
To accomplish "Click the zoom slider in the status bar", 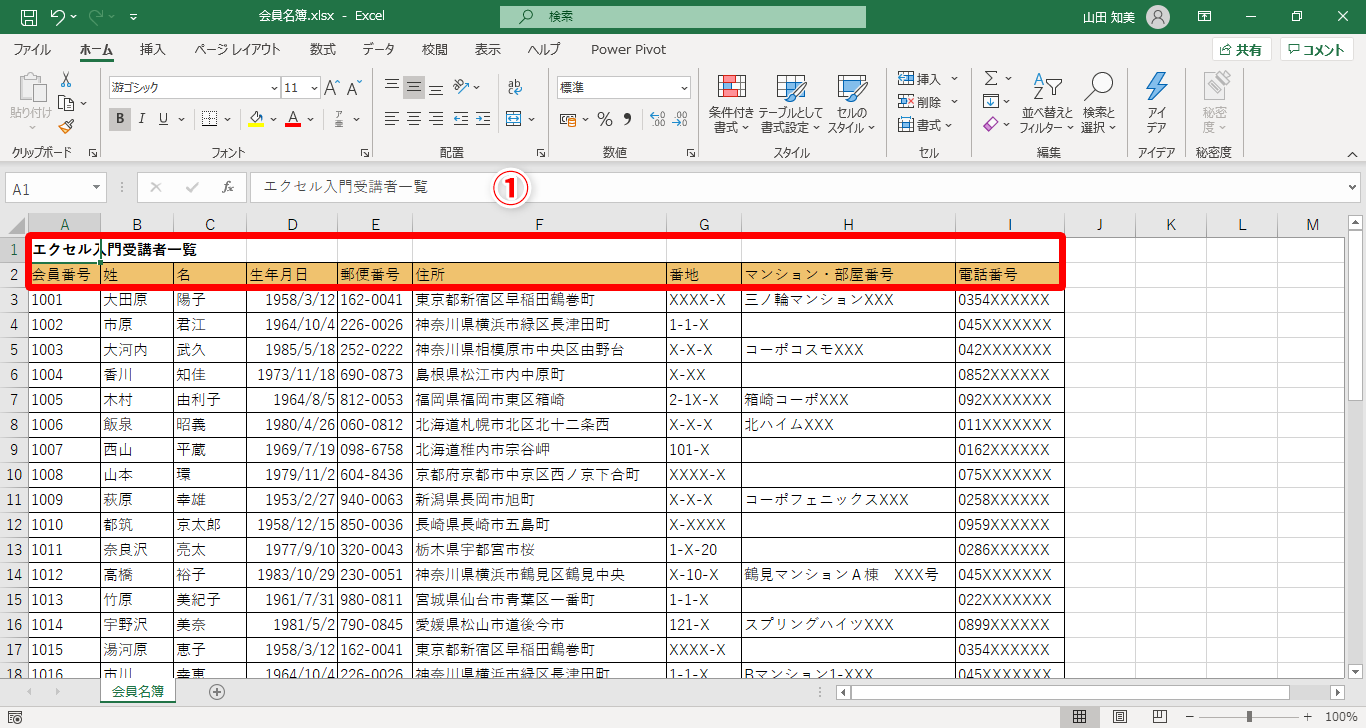I will tap(1249, 716).
